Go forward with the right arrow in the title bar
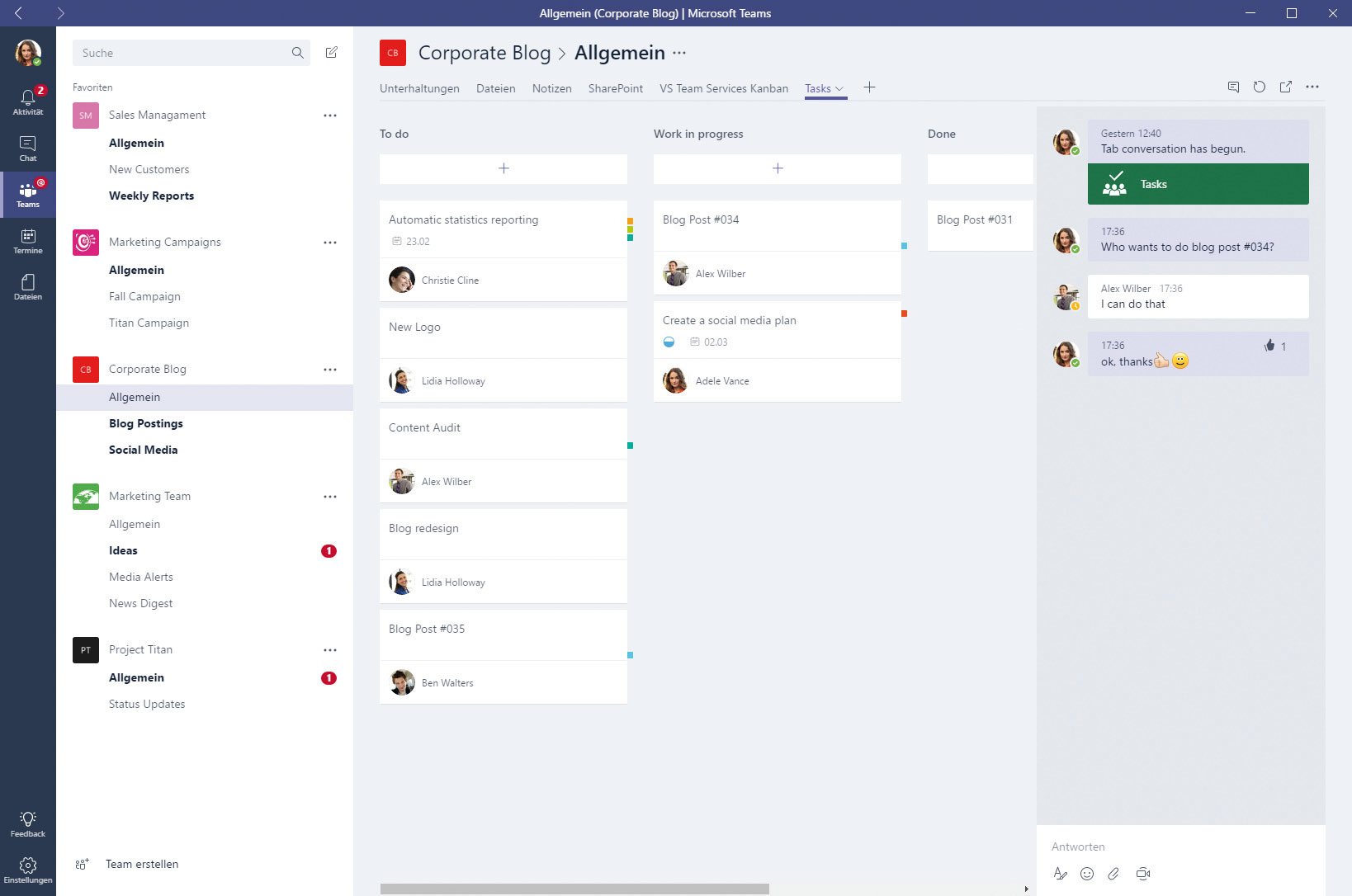The height and width of the screenshot is (896, 1352). point(60,13)
